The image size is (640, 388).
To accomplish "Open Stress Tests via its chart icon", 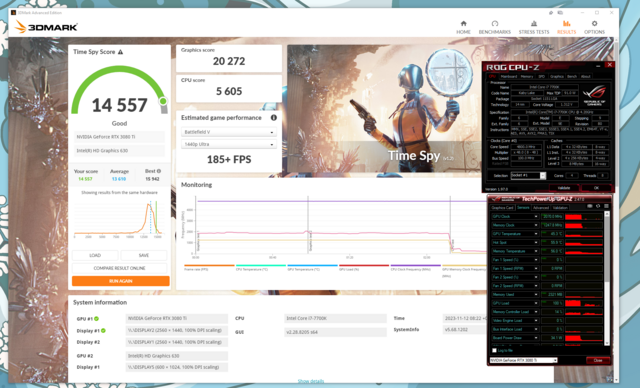I will pos(534,24).
